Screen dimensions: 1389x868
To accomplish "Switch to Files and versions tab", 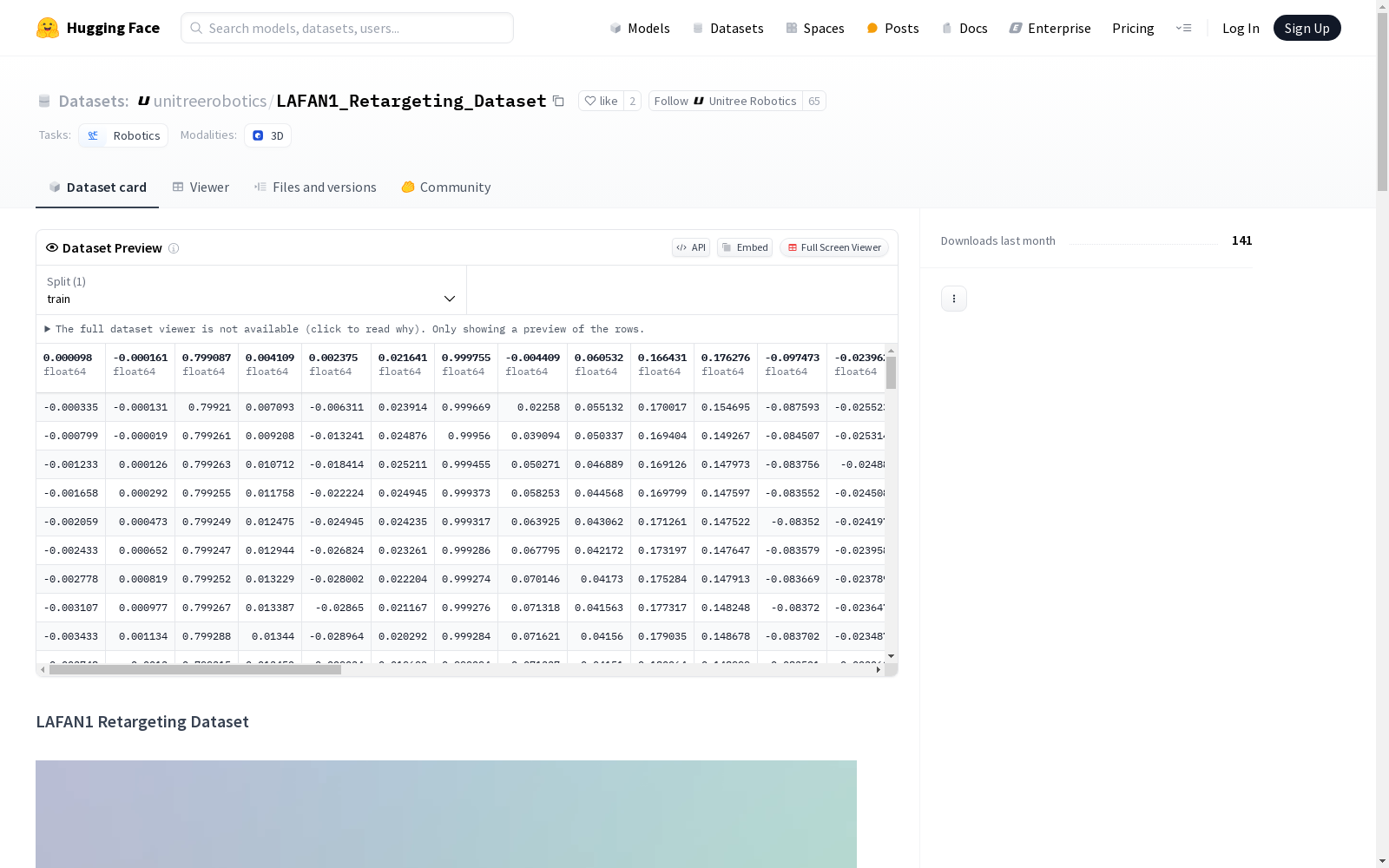I will pos(315,187).
